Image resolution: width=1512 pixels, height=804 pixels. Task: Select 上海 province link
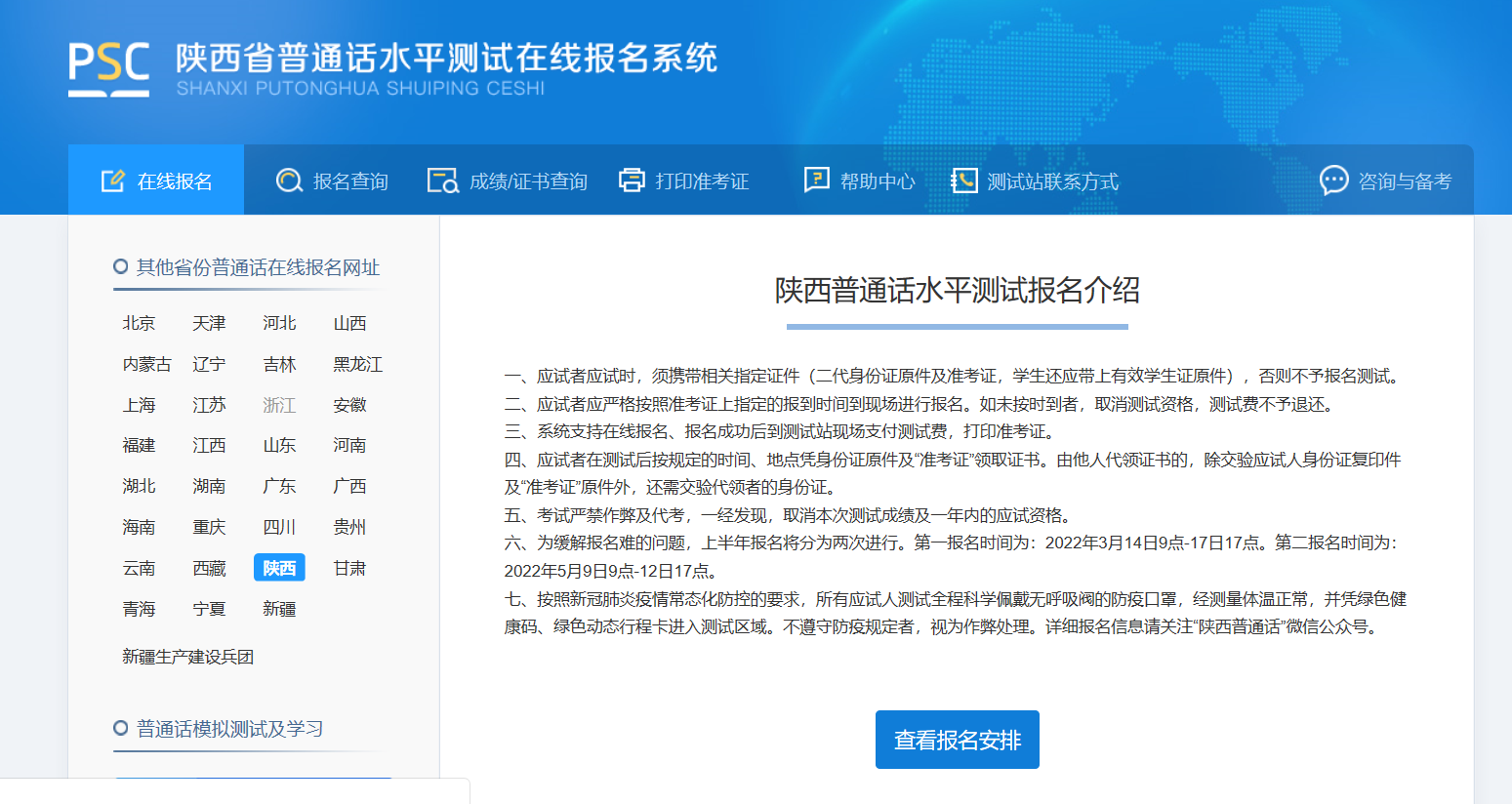click(x=139, y=405)
